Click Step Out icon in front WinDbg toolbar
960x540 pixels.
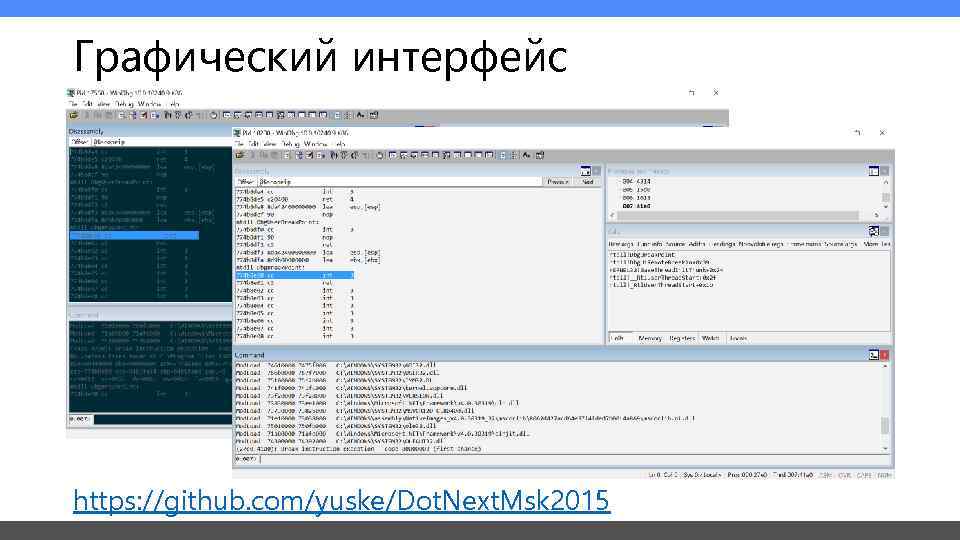pyautogui.click(x=354, y=156)
